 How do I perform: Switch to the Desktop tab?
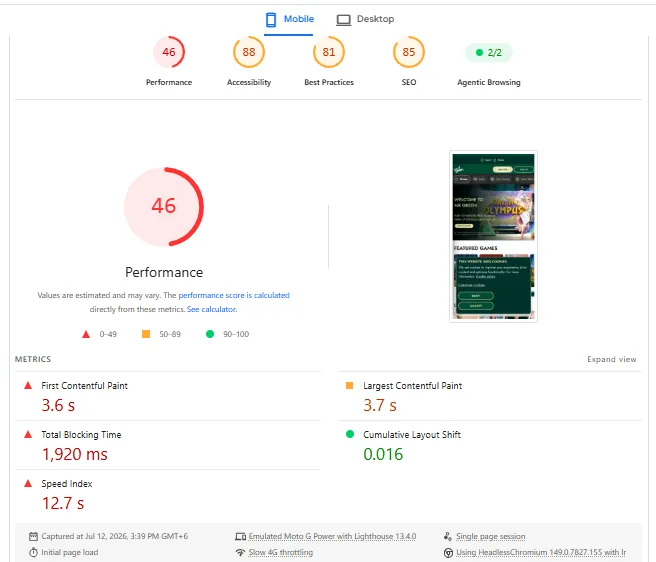[x=365, y=19]
